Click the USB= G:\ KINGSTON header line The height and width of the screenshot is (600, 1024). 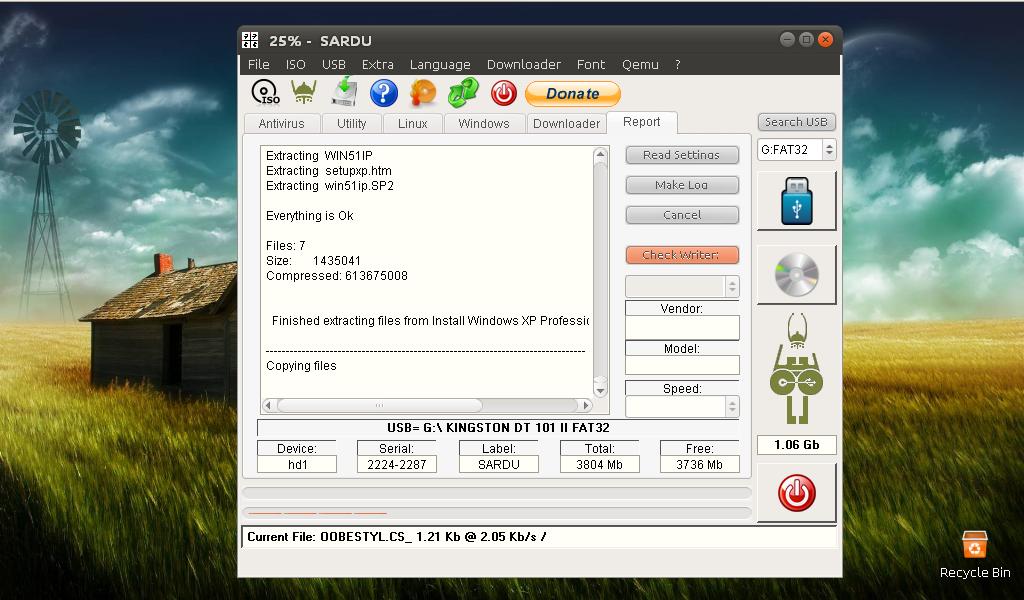tap(498, 428)
